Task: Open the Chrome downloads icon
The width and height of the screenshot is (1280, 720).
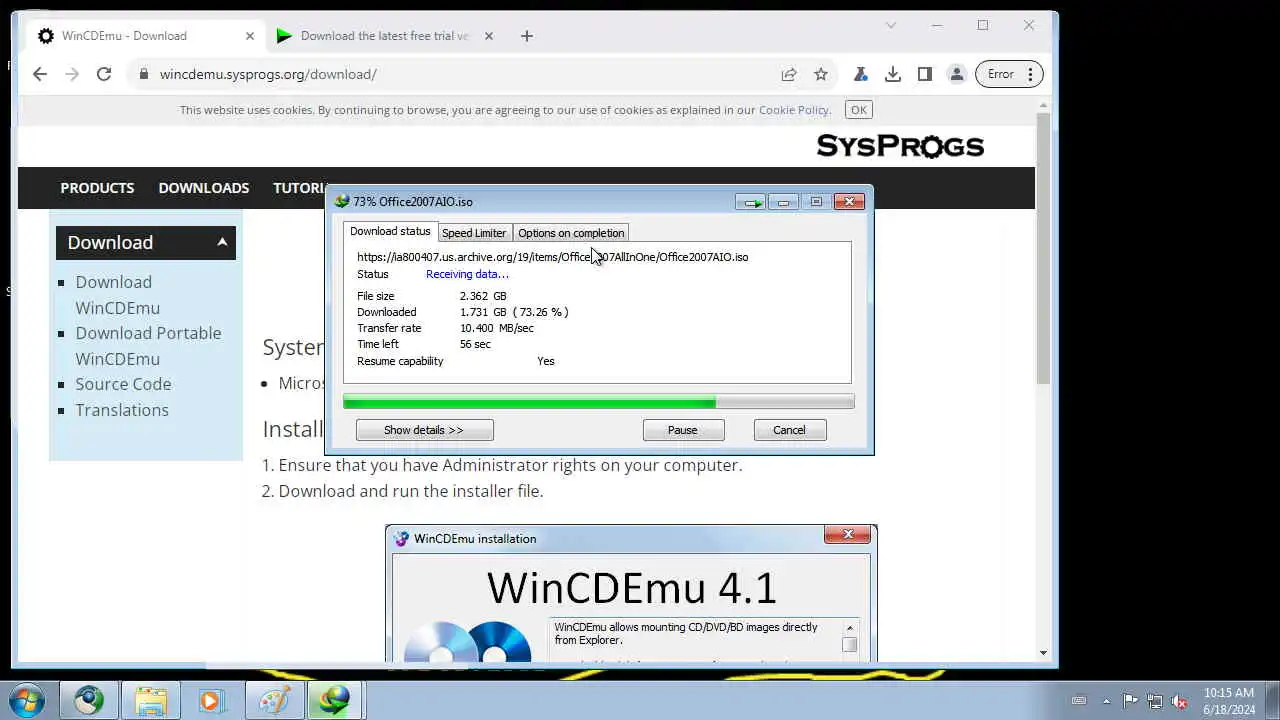Action: click(x=893, y=74)
